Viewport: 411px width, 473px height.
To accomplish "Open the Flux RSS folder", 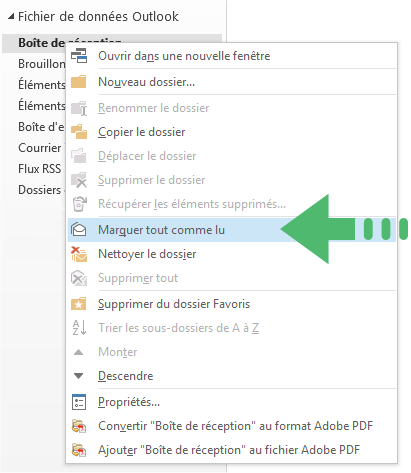I will (40, 169).
